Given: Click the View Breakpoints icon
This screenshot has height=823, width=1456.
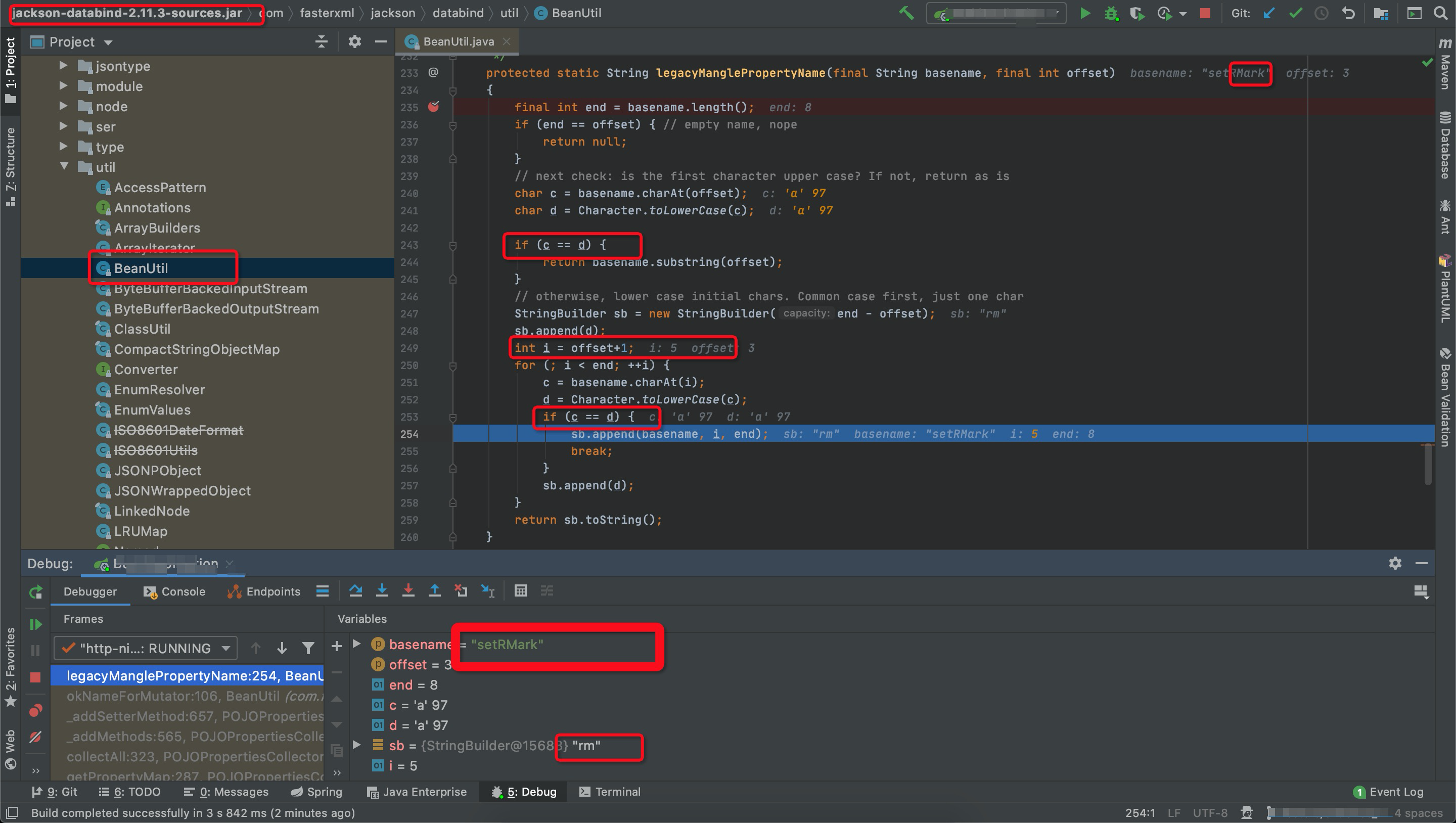Looking at the screenshot, I should (x=35, y=710).
